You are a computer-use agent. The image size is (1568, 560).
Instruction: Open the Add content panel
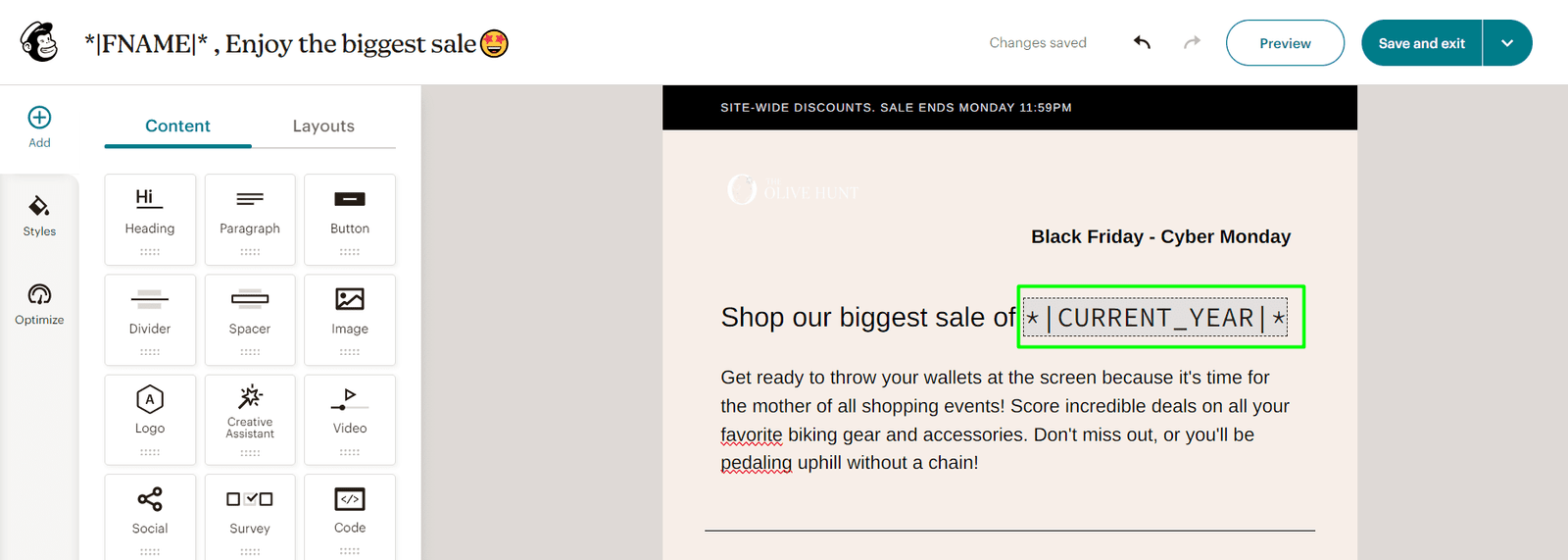click(x=39, y=127)
